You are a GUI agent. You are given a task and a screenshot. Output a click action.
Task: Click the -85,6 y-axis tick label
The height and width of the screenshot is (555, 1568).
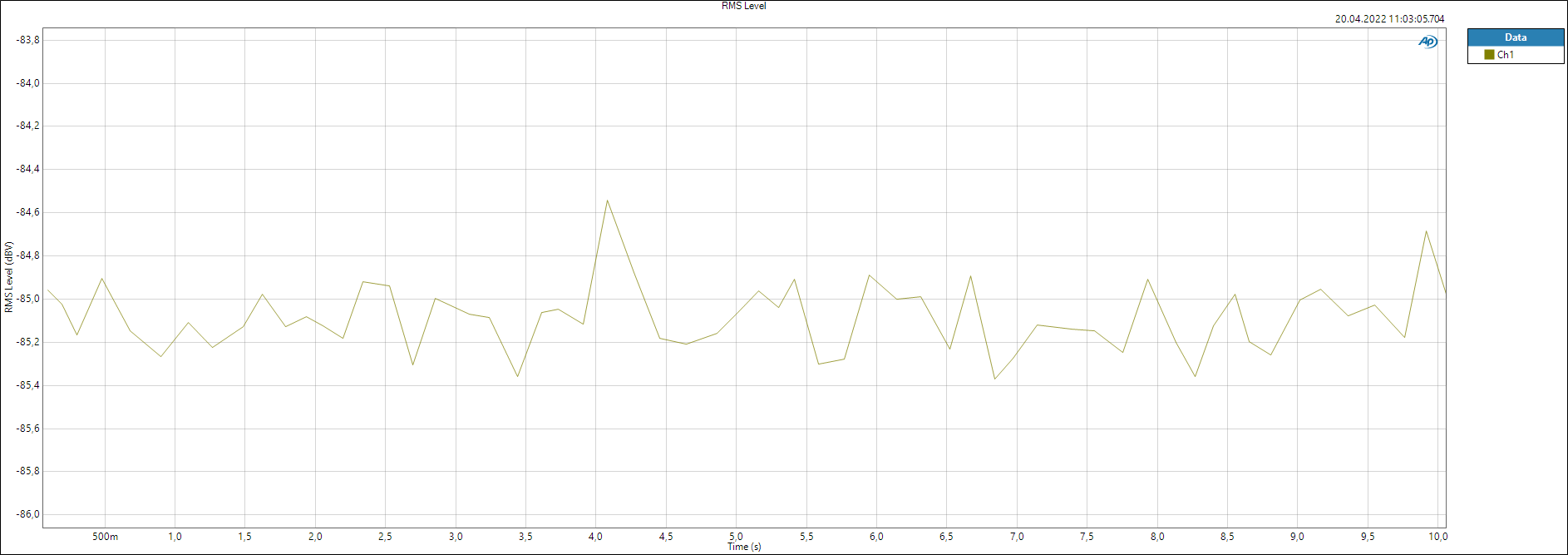pos(27,429)
